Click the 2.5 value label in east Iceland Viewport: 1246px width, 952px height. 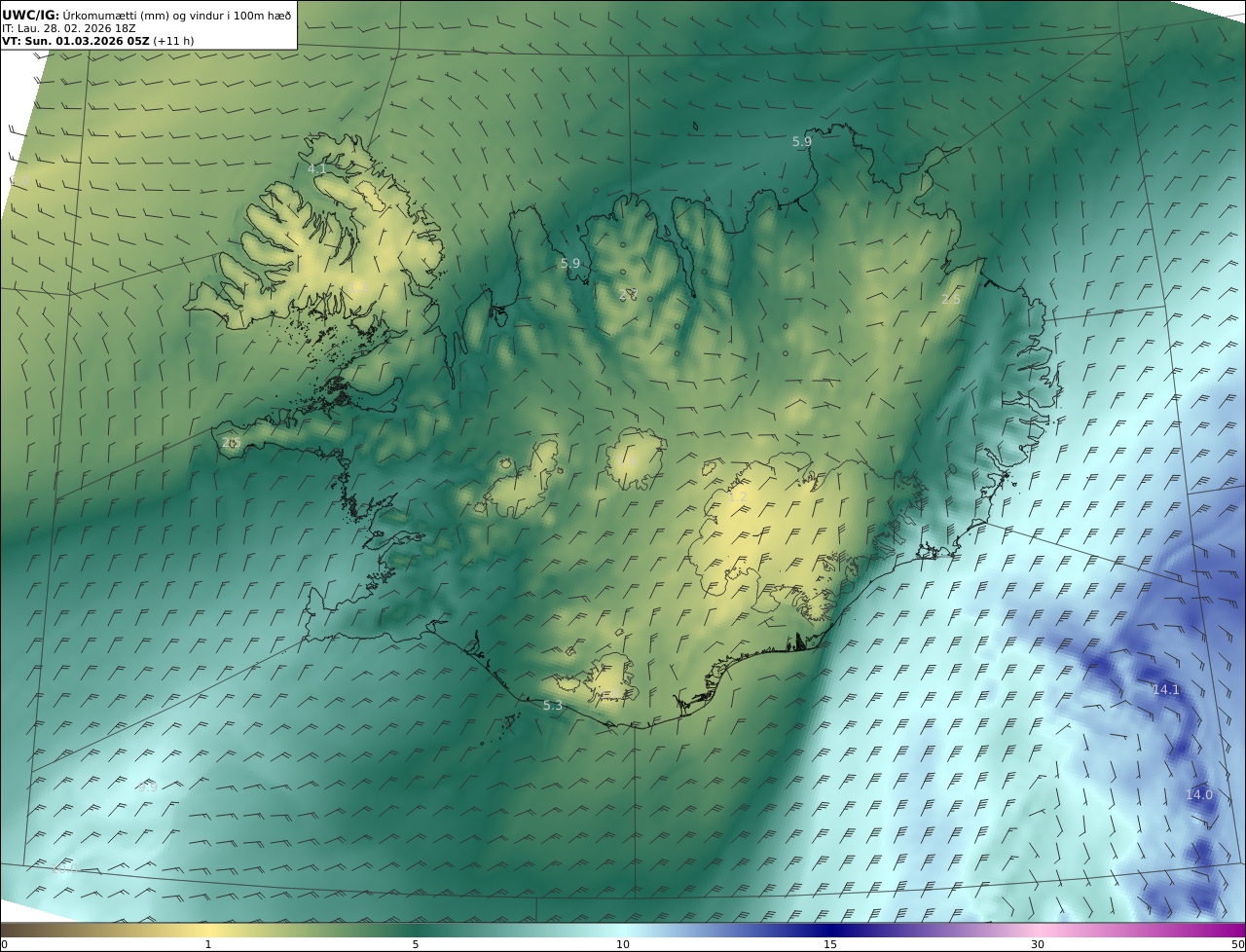point(950,300)
